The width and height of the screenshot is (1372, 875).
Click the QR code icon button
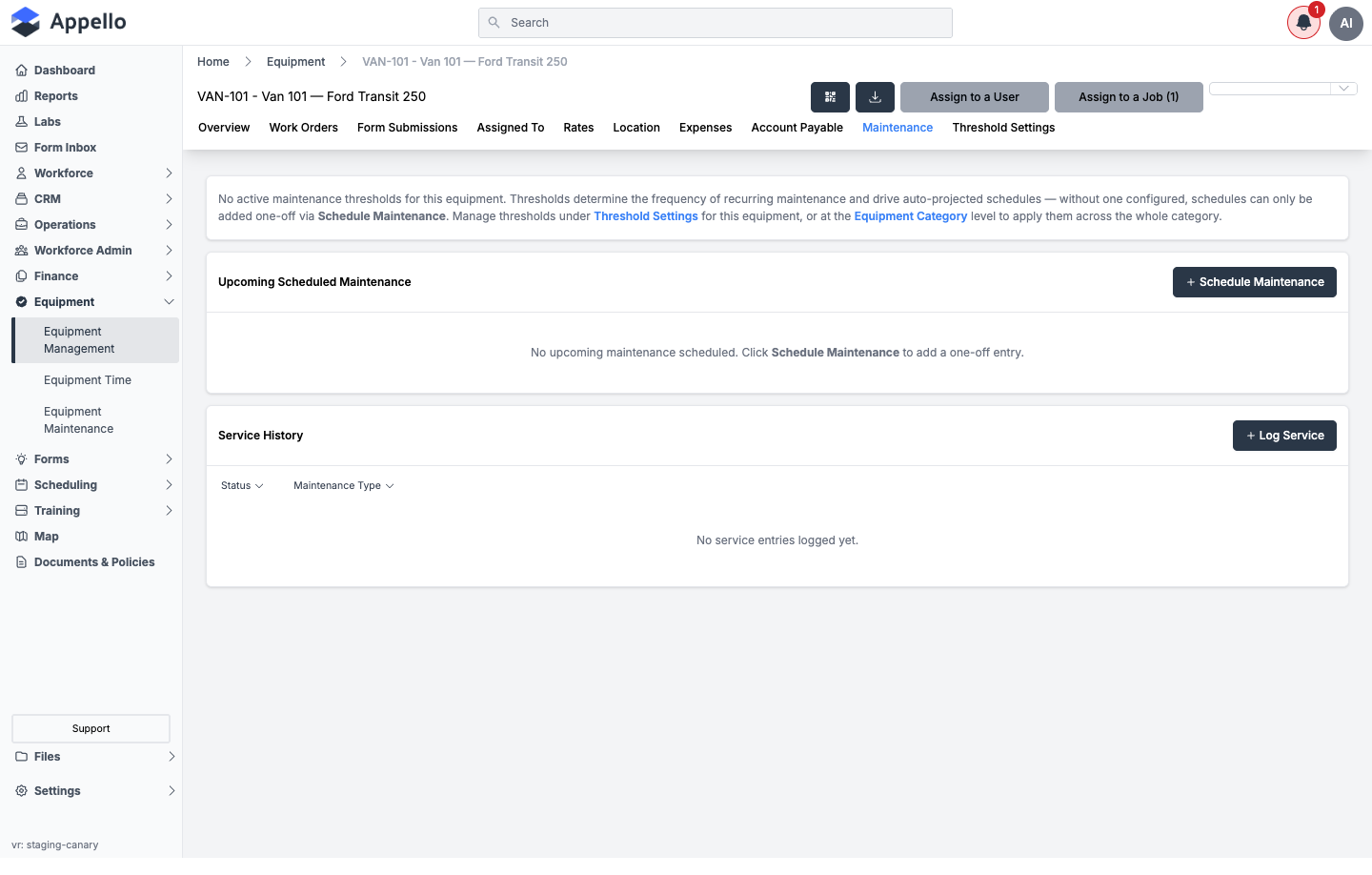click(830, 97)
